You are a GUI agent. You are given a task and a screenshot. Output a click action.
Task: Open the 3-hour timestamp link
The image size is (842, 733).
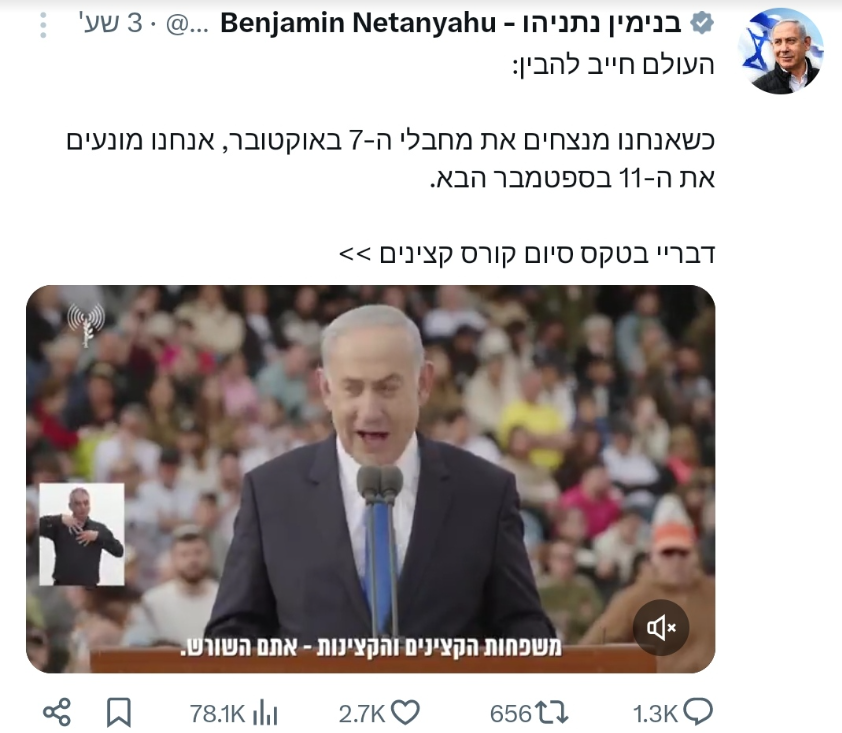(113, 23)
